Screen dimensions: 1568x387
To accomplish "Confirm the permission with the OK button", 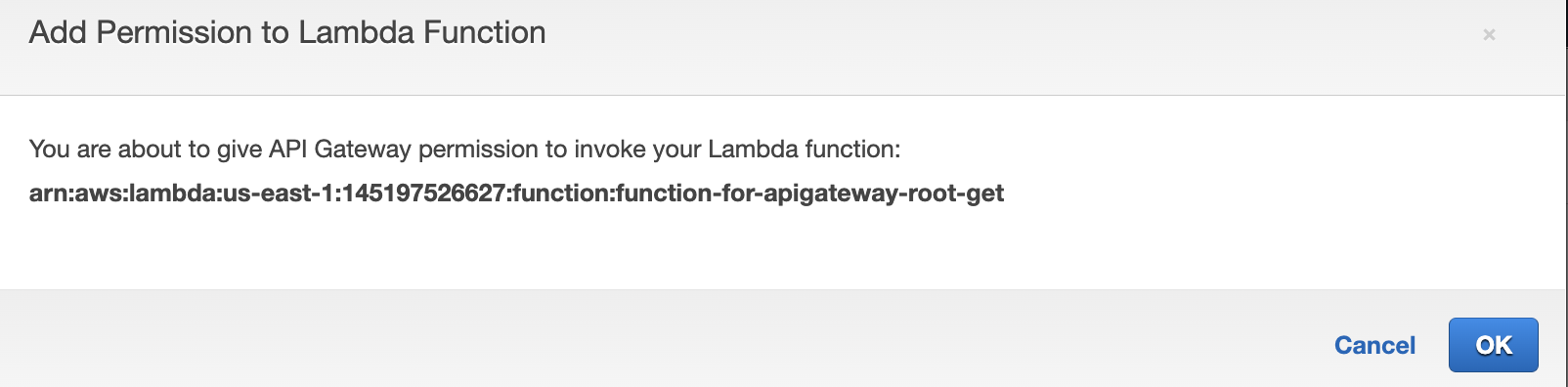I will pyautogui.click(x=1493, y=345).
